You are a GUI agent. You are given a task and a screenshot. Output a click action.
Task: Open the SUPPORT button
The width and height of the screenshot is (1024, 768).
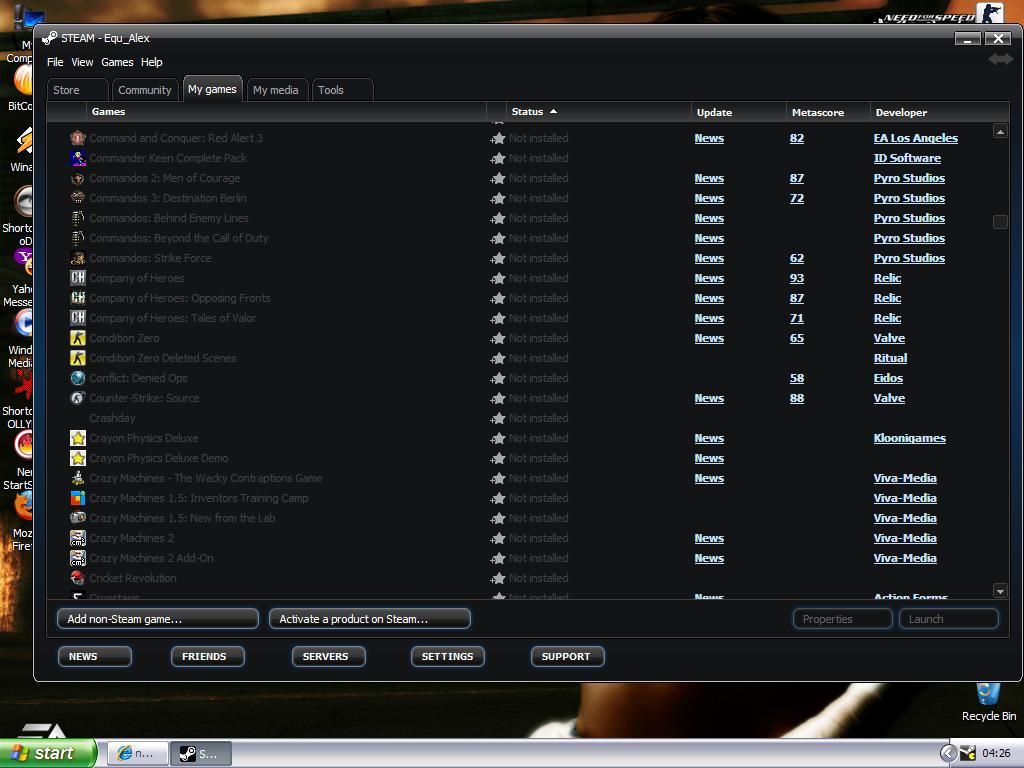click(568, 656)
